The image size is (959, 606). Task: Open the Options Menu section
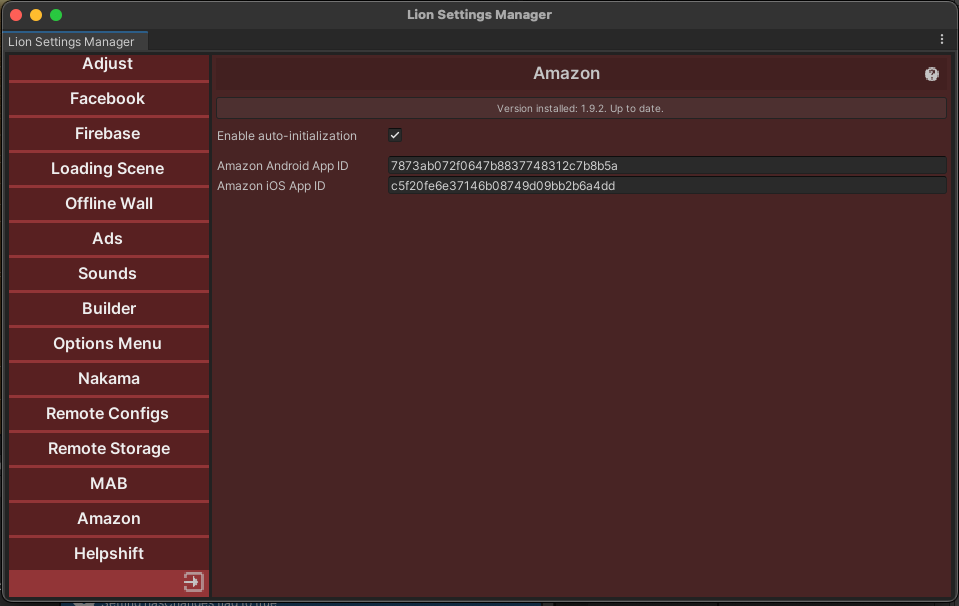pyautogui.click(x=109, y=343)
